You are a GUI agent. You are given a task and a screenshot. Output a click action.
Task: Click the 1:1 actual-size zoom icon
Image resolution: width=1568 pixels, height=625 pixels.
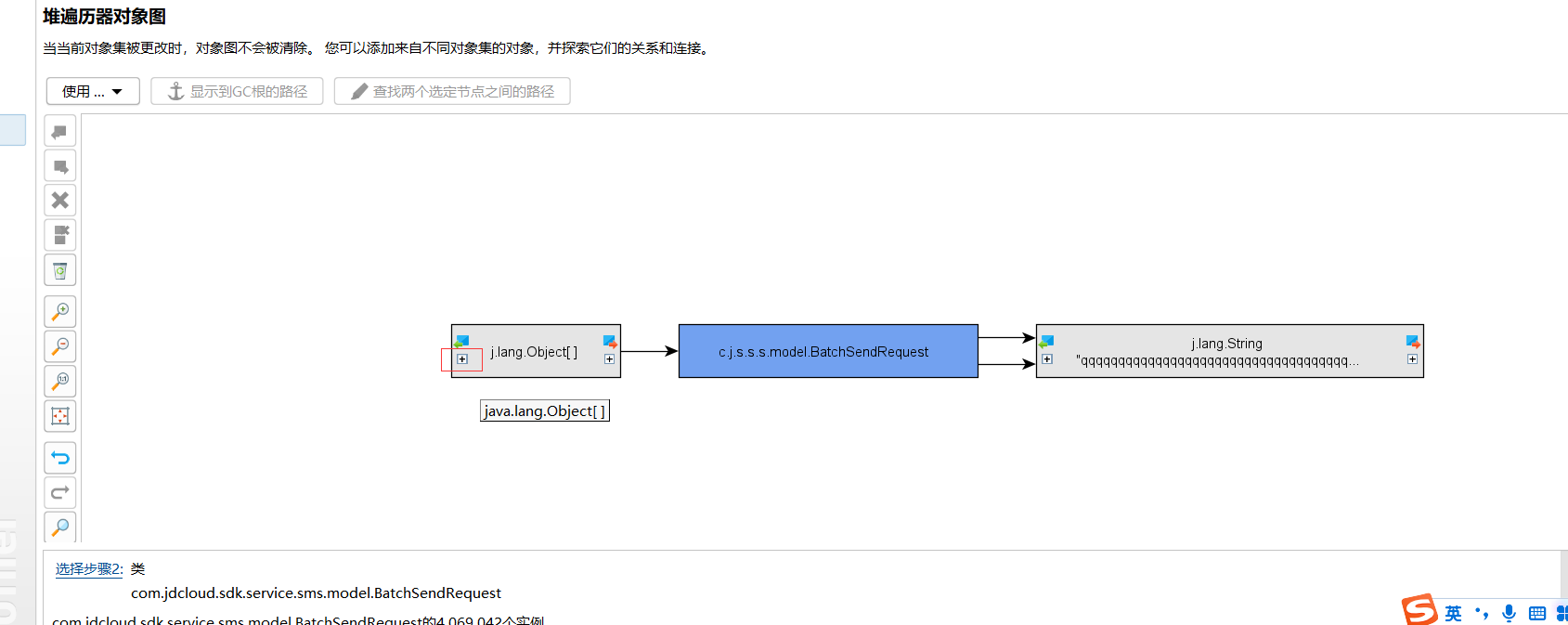pos(60,381)
